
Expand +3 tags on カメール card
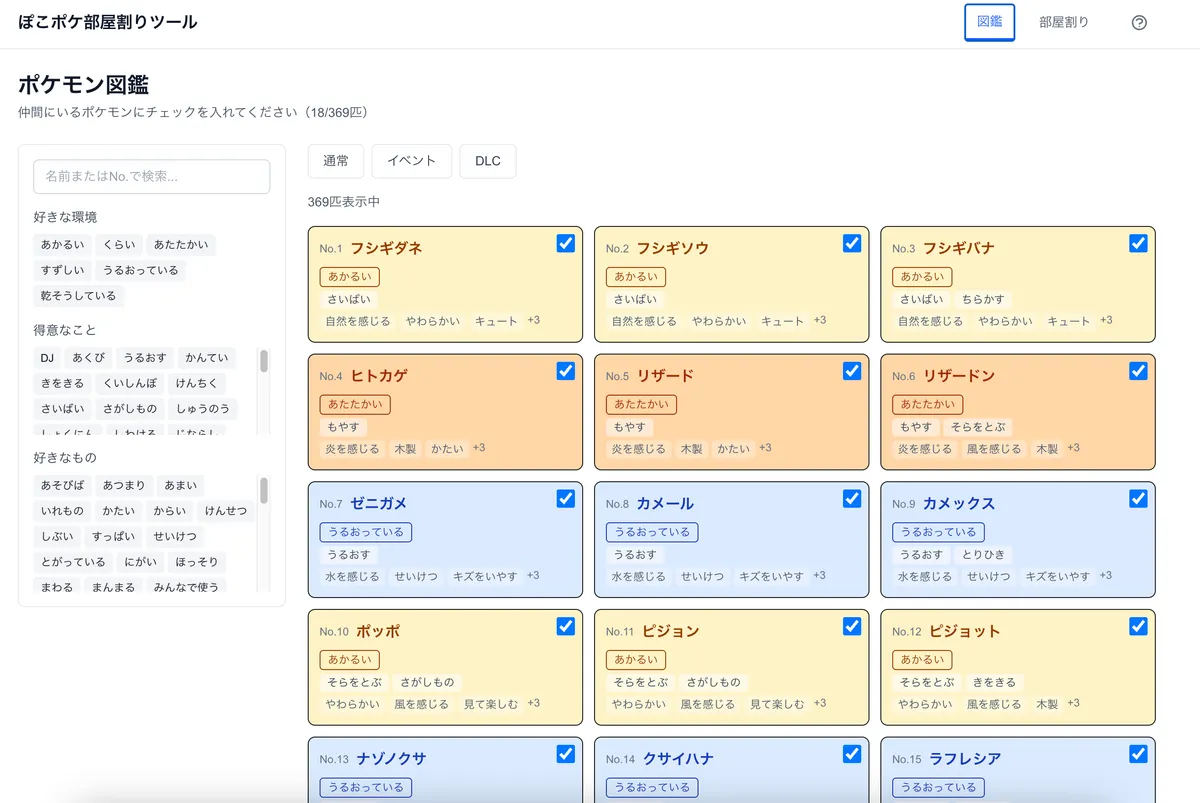click(x=819, y=576)
